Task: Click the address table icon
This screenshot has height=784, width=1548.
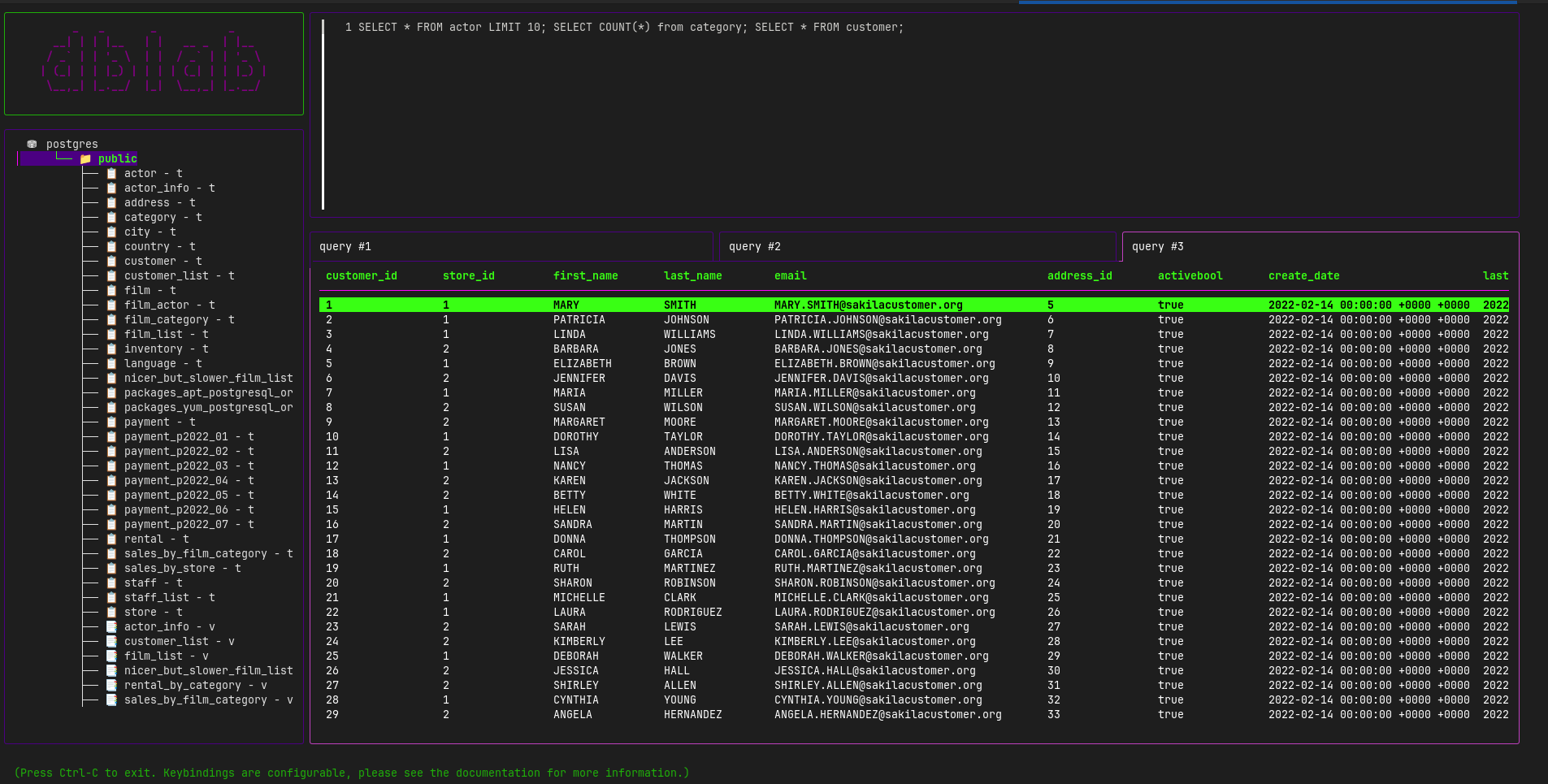Action: pyautogui.click(x=111, y=202)
